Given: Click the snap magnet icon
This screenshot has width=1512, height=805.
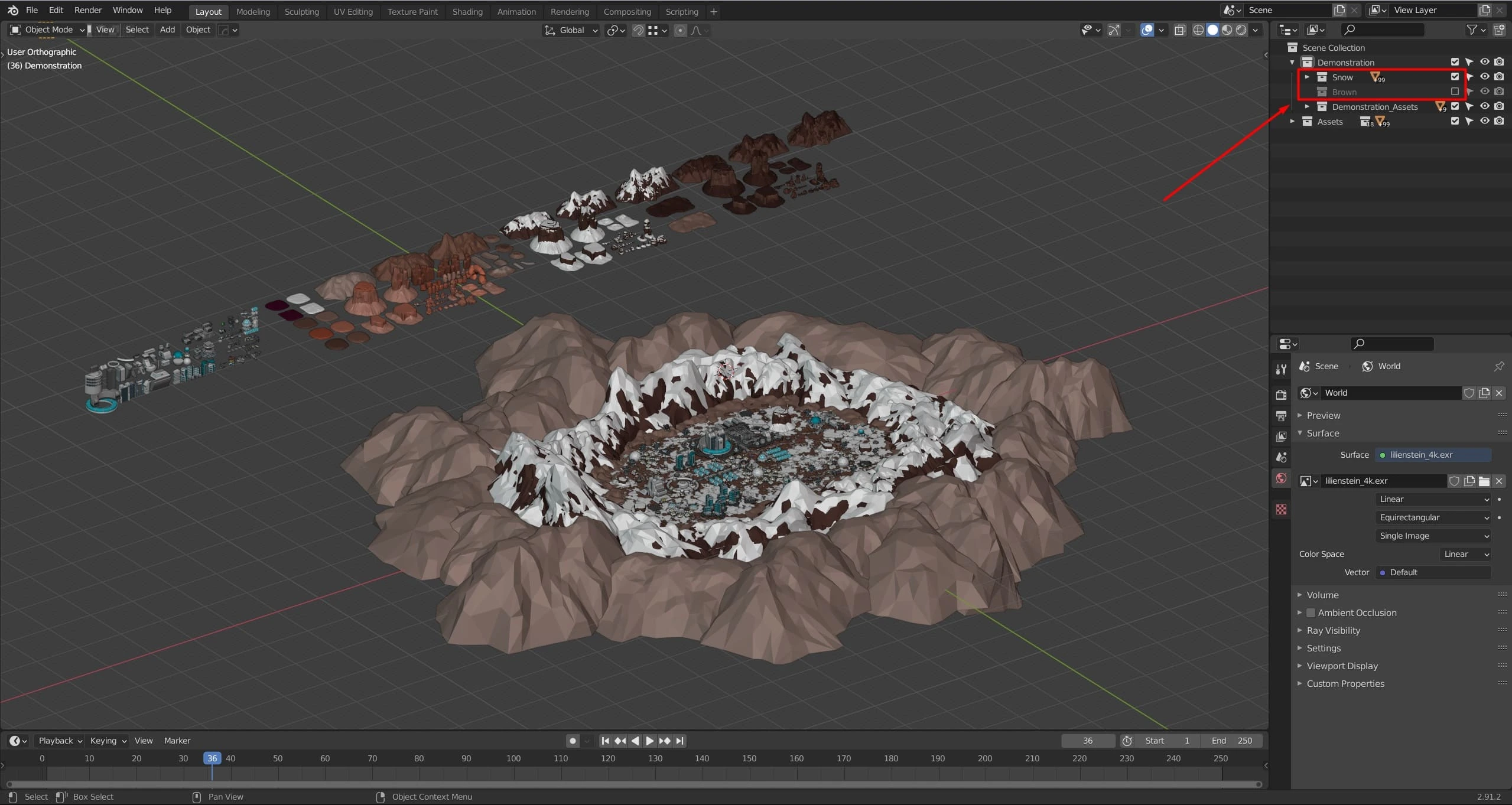Looking at the screenshot, I should click(638, 30).
